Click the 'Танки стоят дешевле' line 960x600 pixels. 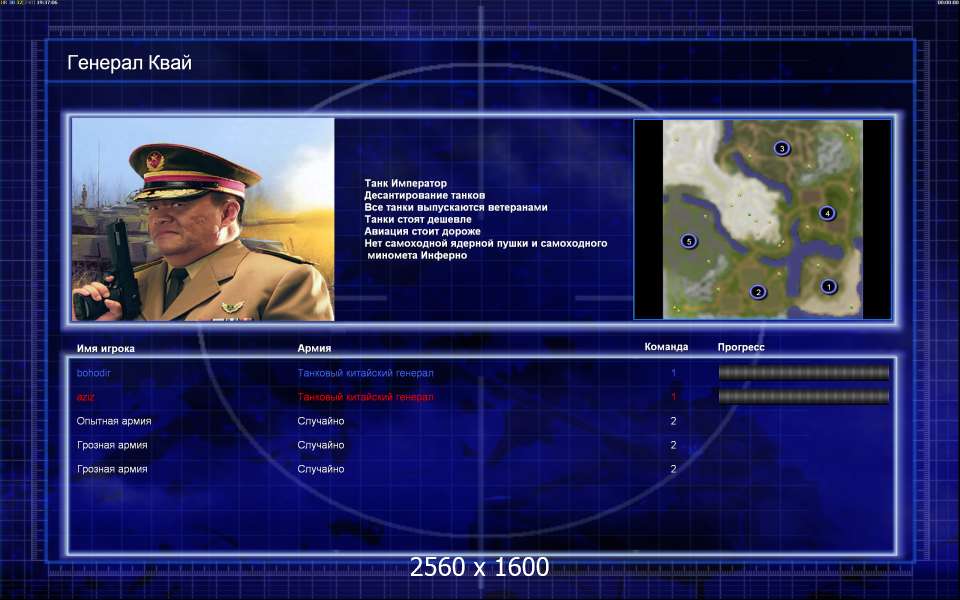click(x=418, y=219)
